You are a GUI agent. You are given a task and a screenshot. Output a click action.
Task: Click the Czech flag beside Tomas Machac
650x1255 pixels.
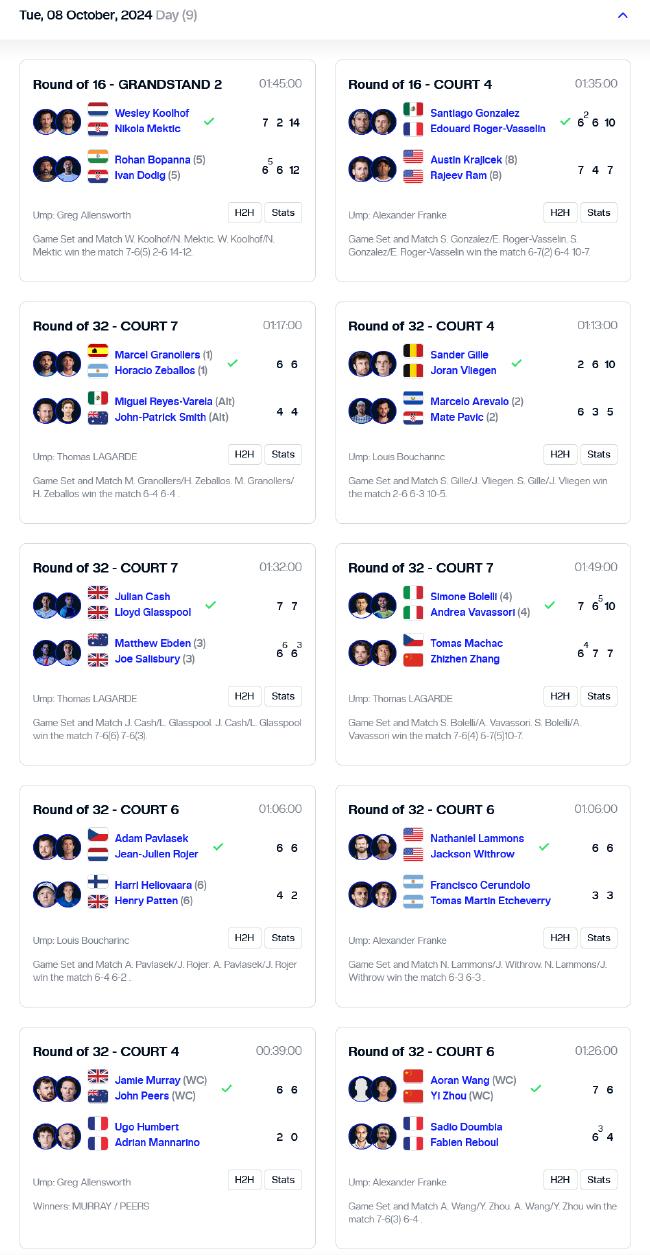[413, 640]
